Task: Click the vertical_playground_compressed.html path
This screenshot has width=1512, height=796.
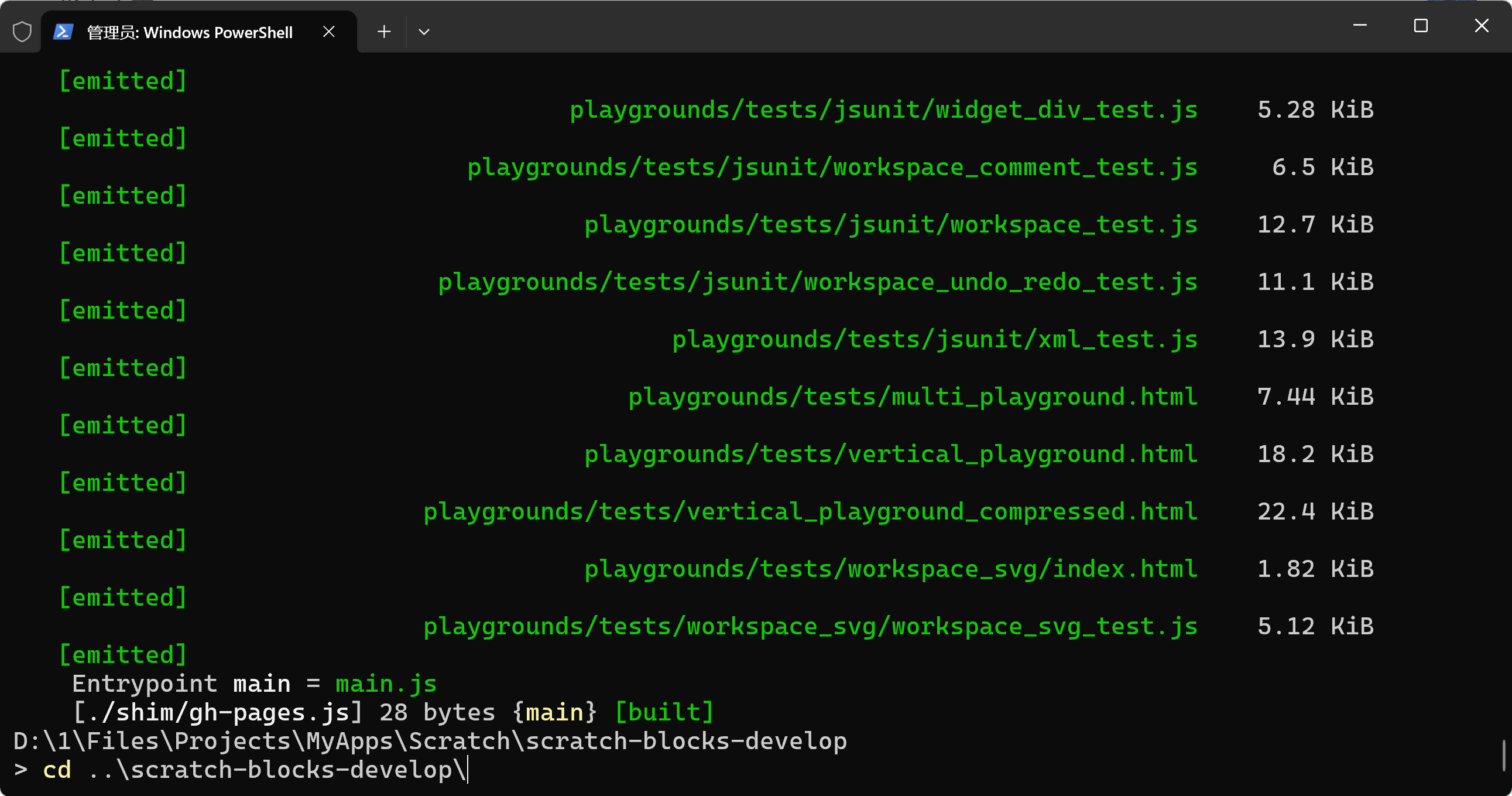Action: point(810,512)
